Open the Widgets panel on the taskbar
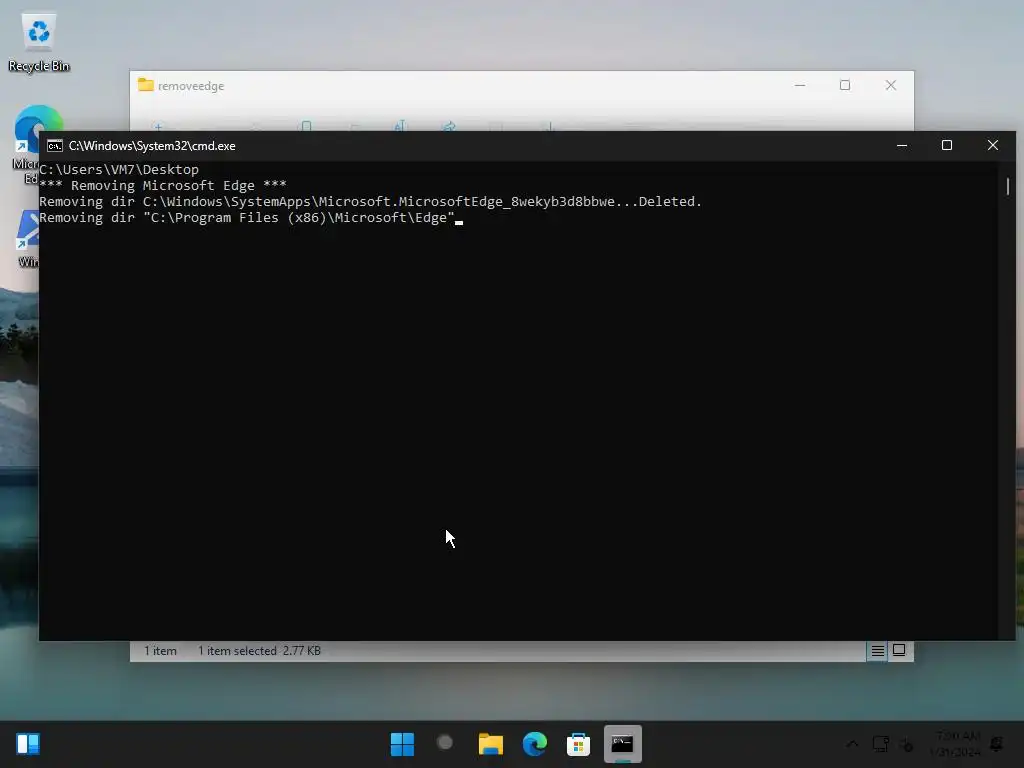 coord(28,743)
